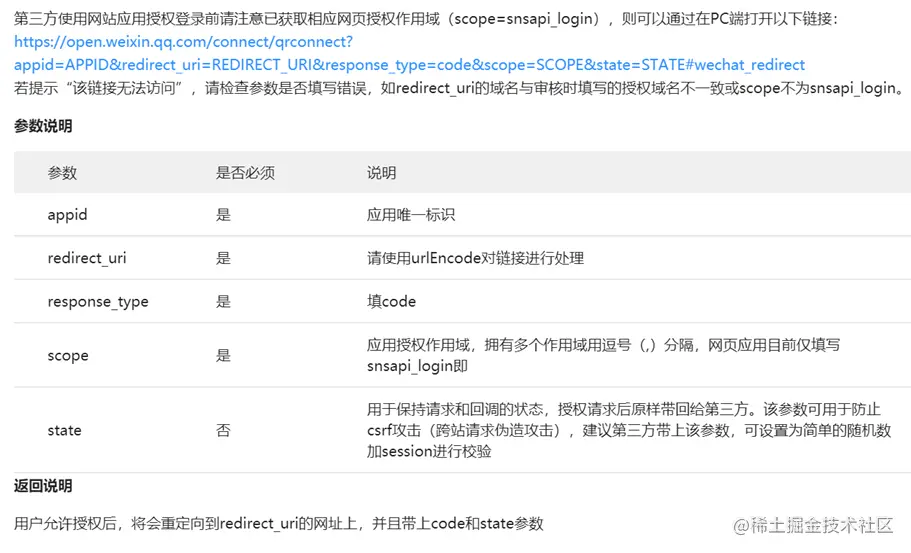Click the sentence starting '用户允许授权后'

pyautogui.click(x=278, y=523)
